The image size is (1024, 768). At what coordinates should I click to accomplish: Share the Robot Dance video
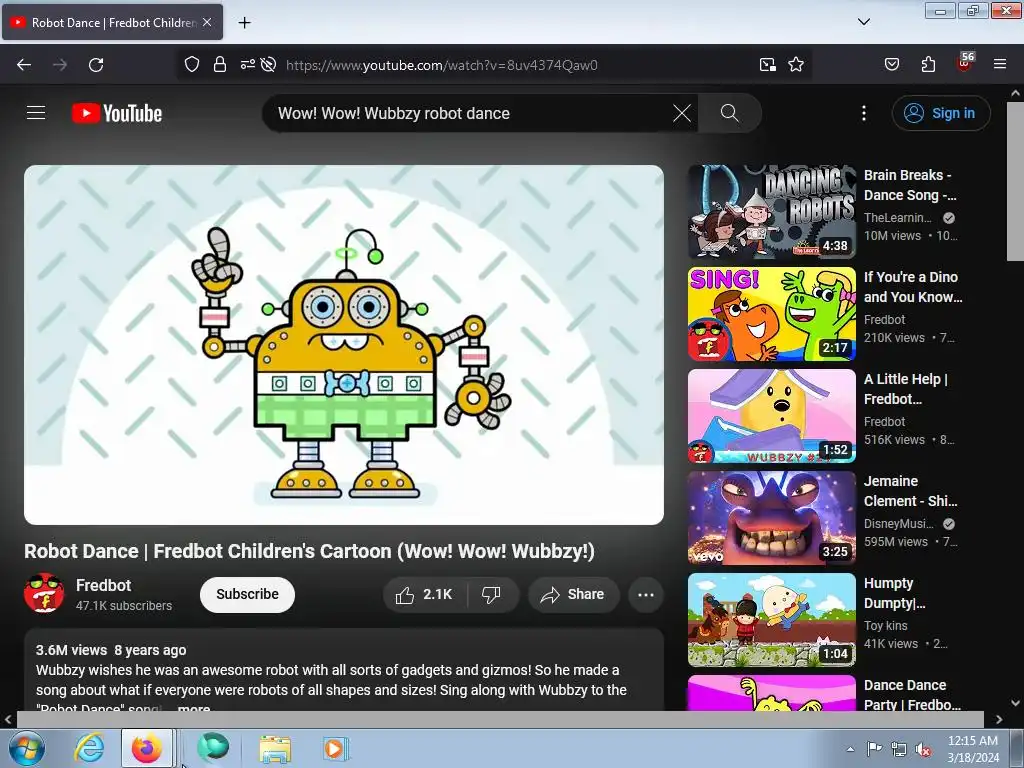tap(573, 594)
